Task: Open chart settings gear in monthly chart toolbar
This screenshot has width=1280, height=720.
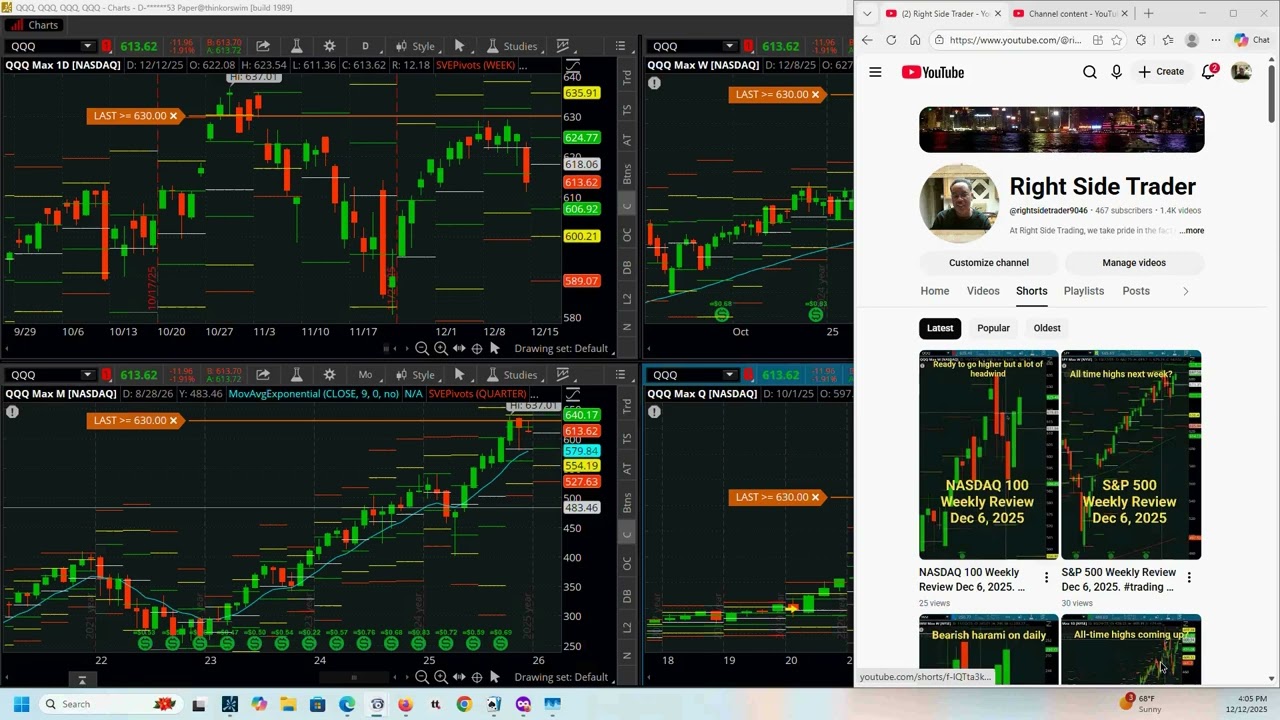Action: [329, 375]
